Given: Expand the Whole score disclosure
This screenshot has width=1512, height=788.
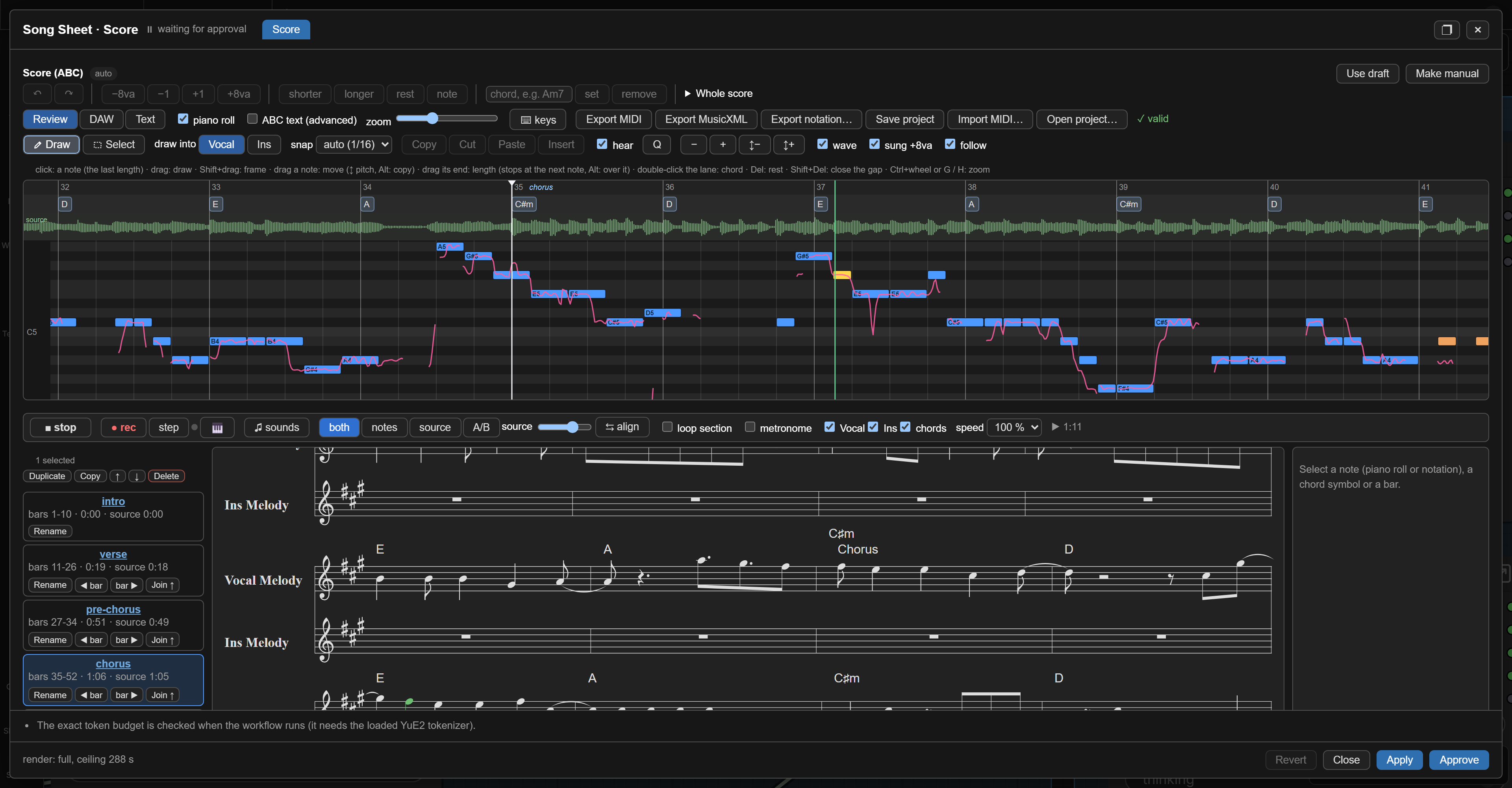Looking at the screenshot, I should (x=719, y=93).
